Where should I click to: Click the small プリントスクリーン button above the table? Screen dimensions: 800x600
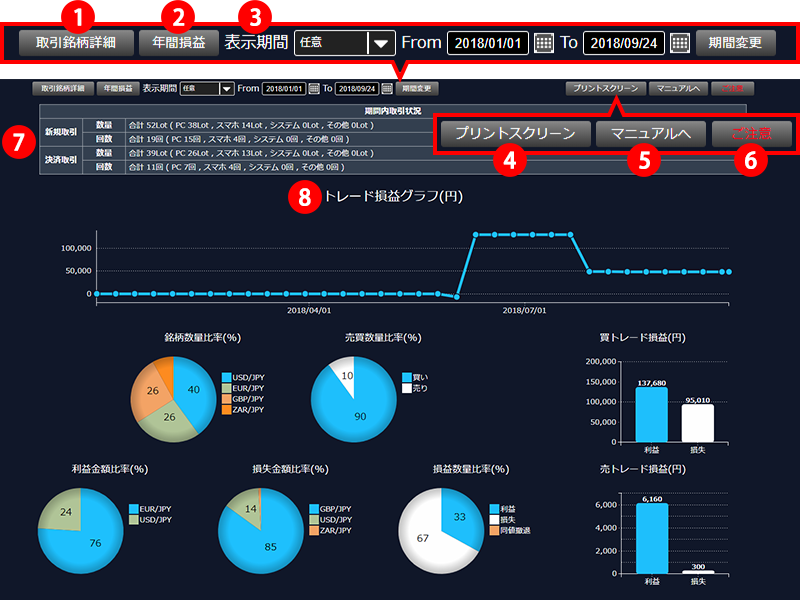(606, 88)
